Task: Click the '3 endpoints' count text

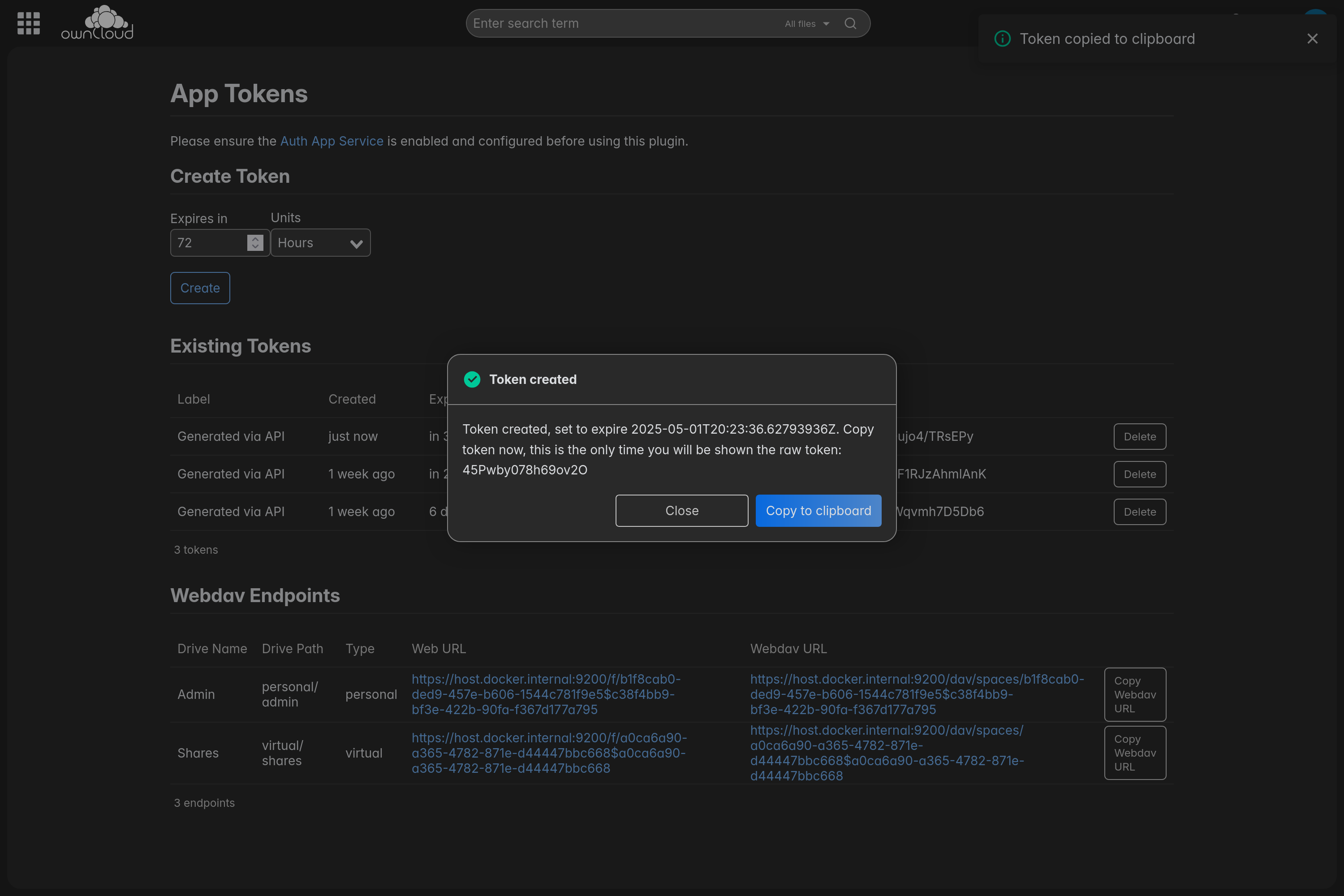Action: point(204,803)
